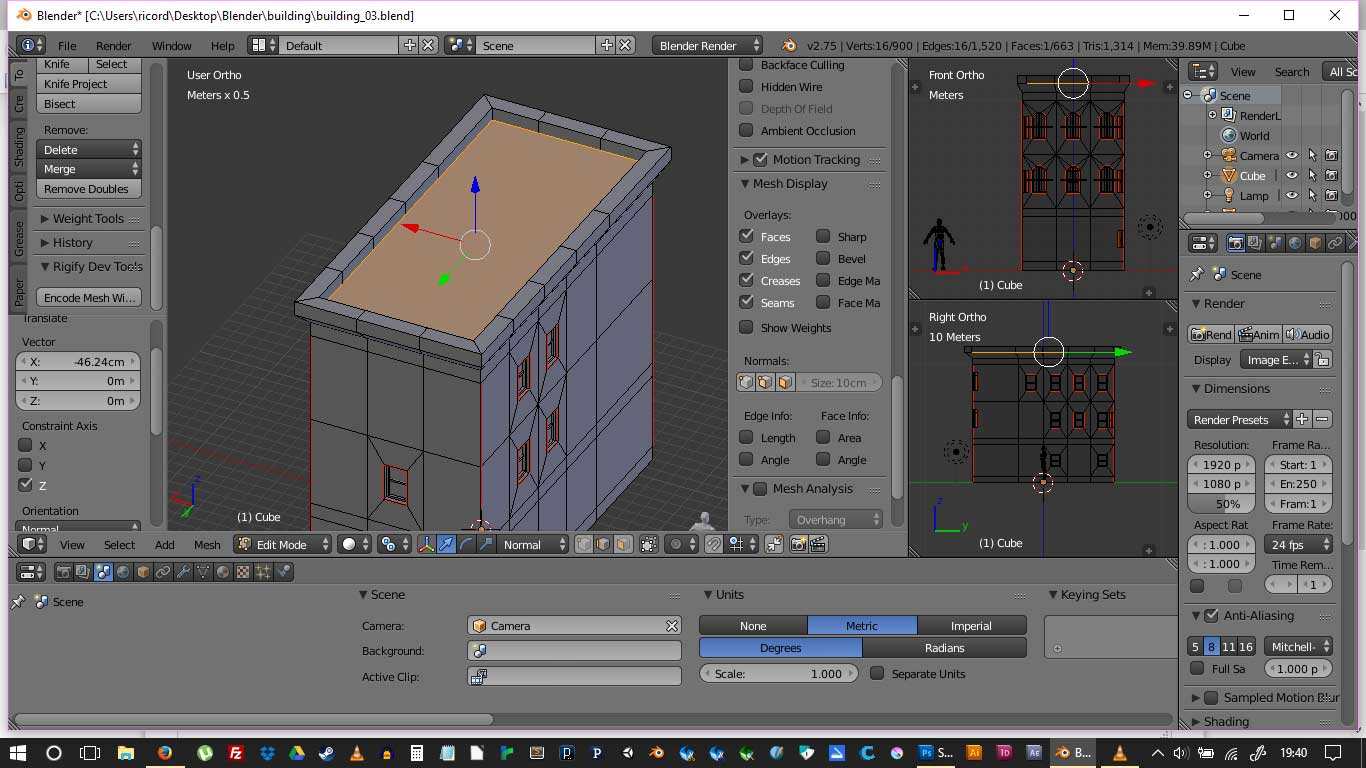Toggle limit selection to visible icon

(x=649, y=544)
